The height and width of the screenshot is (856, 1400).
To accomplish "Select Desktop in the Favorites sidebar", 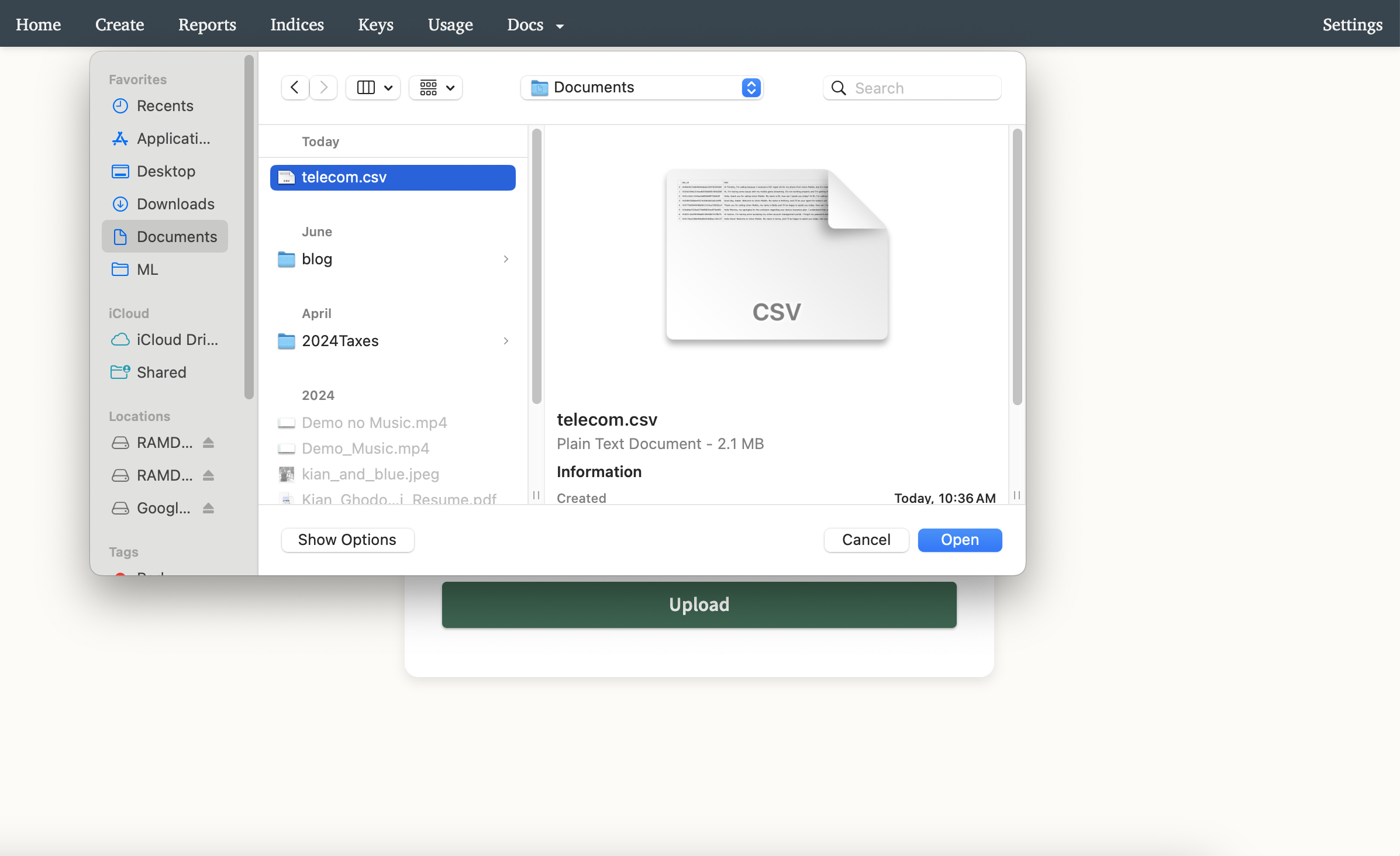I will coord(166,171).
